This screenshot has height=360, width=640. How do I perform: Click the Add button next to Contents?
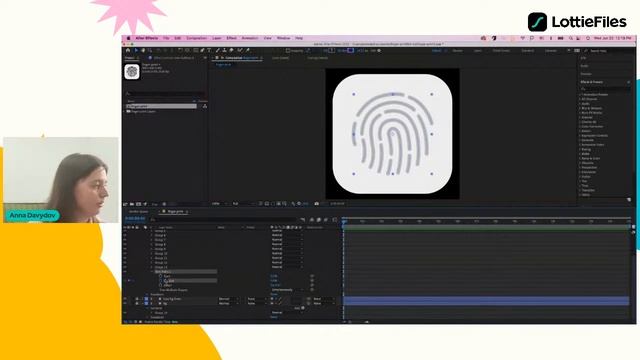click(302, 308)
